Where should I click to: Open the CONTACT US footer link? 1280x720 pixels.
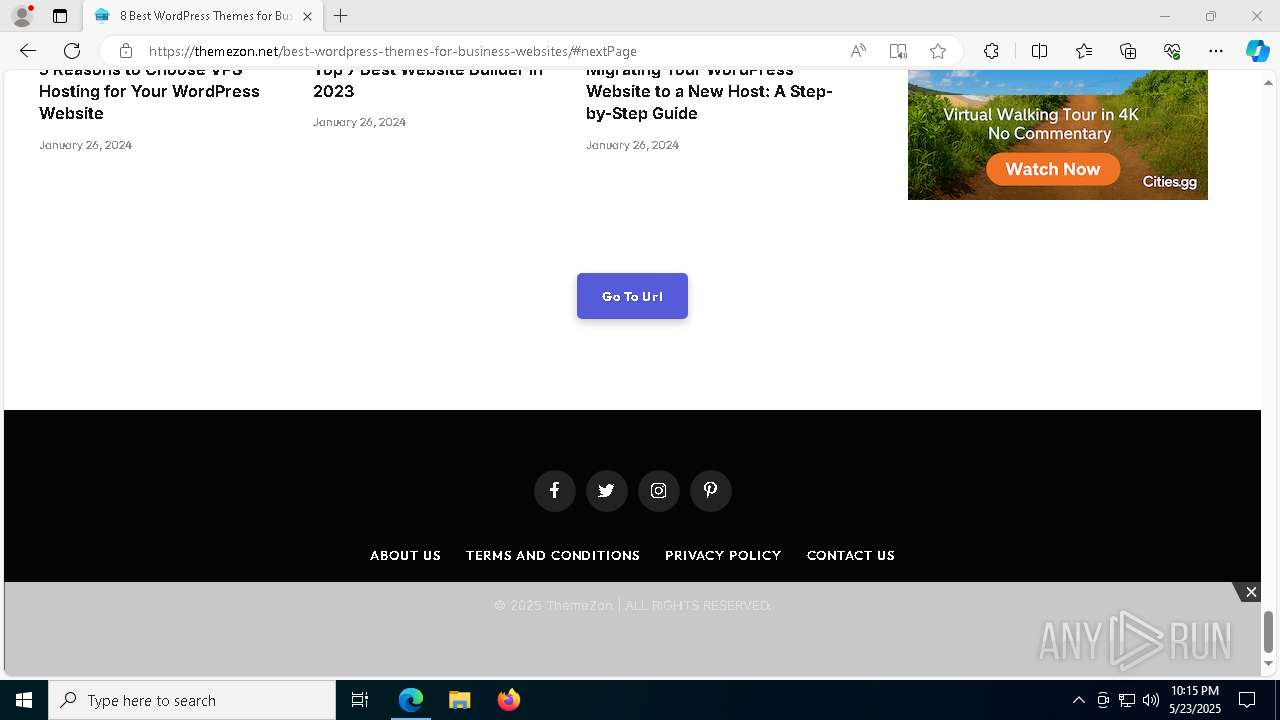[x=851, y=555]
